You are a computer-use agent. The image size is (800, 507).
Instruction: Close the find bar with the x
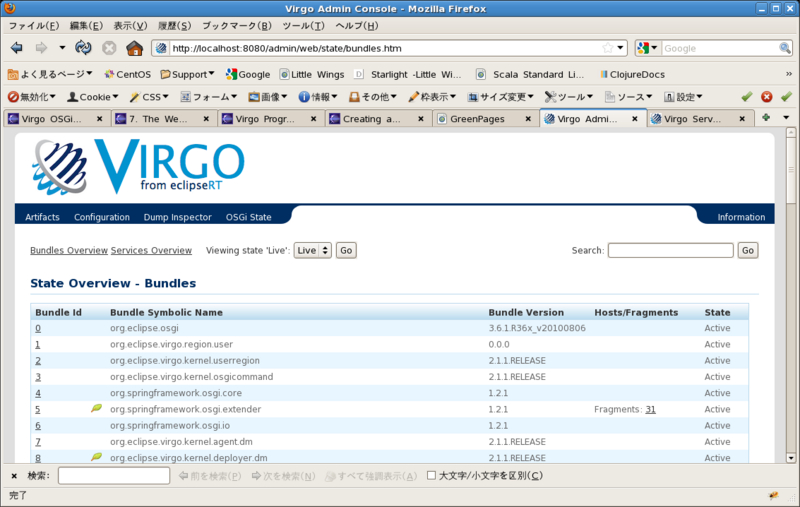tap(14, 476)
